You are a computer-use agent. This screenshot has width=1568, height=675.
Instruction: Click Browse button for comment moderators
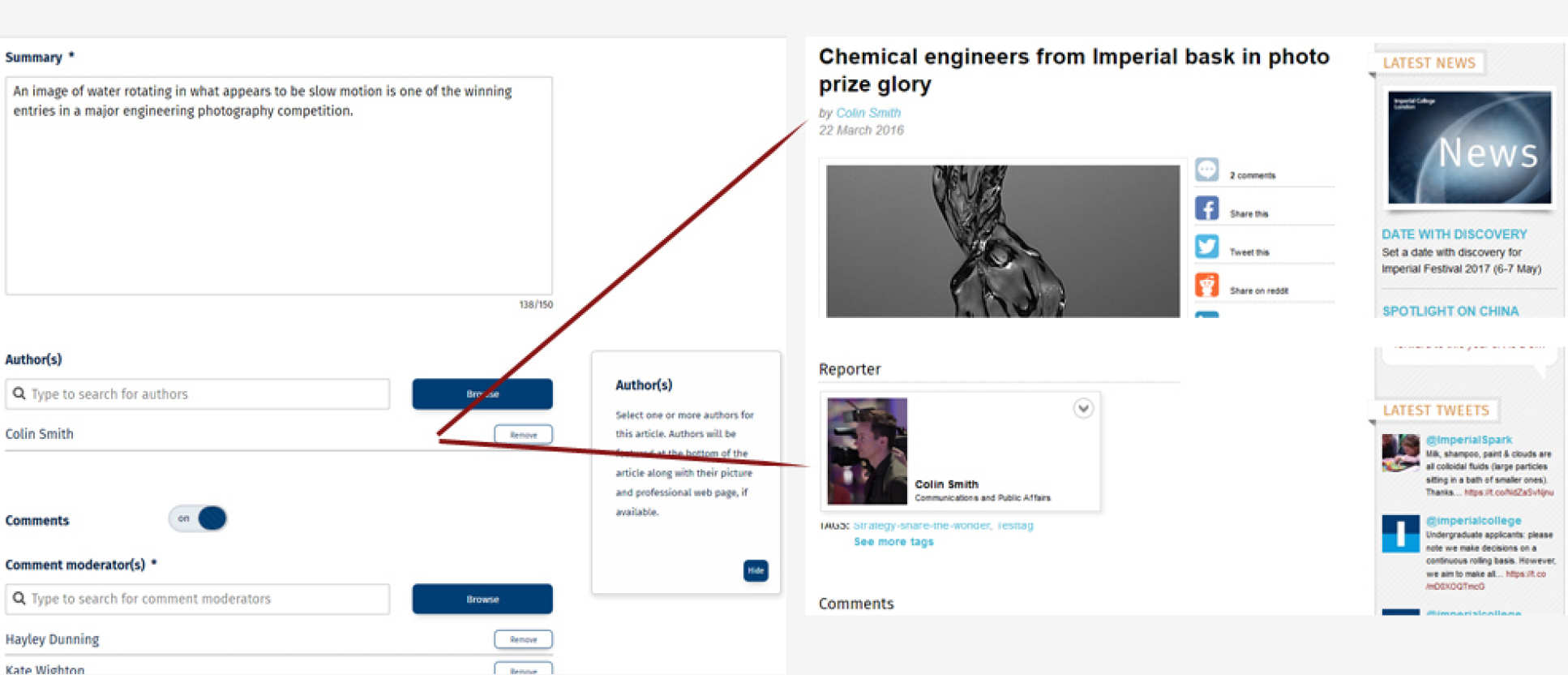pyautogui.click(x=482, y=599)
